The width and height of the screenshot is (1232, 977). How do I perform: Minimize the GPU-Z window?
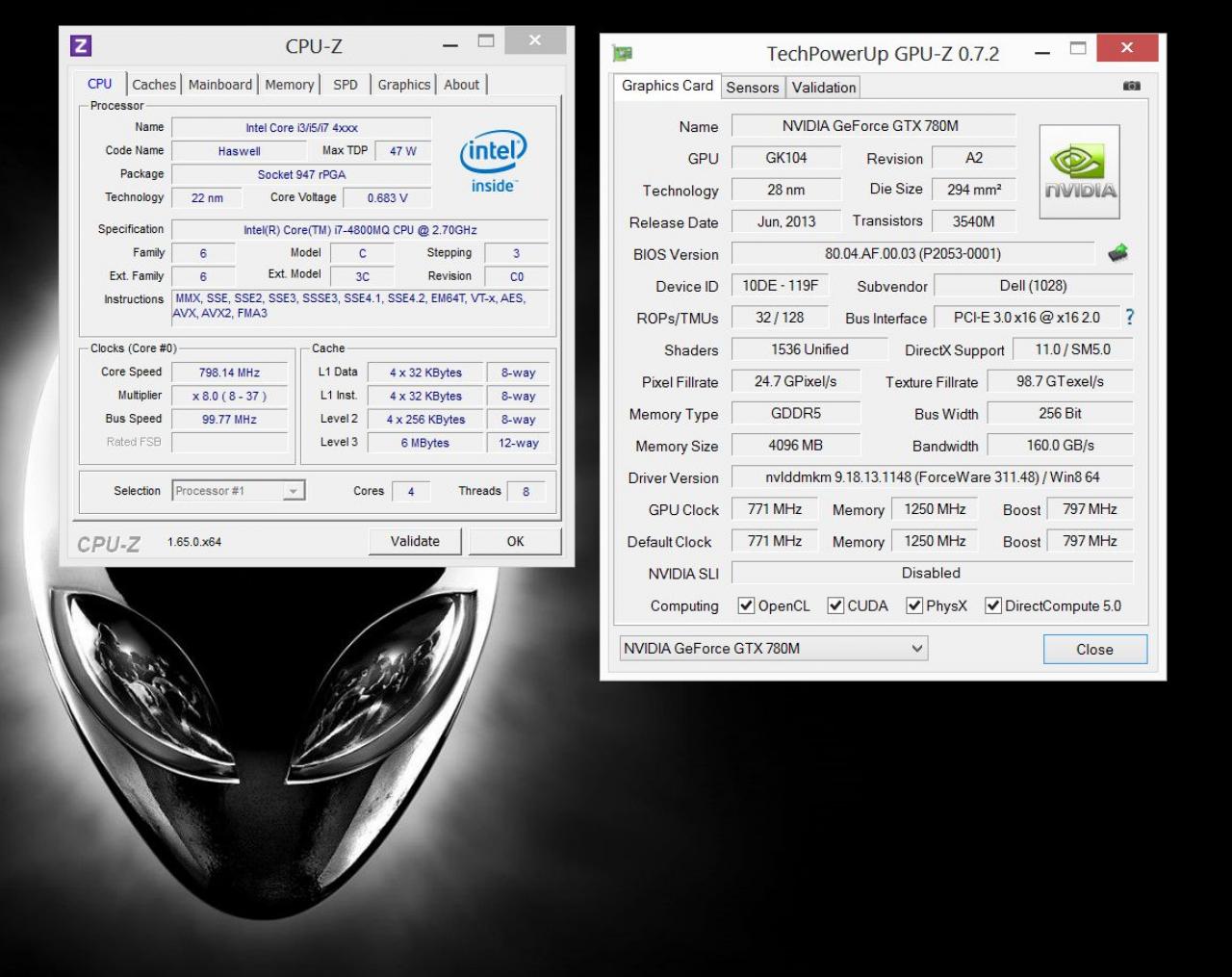click(1041, 52)
